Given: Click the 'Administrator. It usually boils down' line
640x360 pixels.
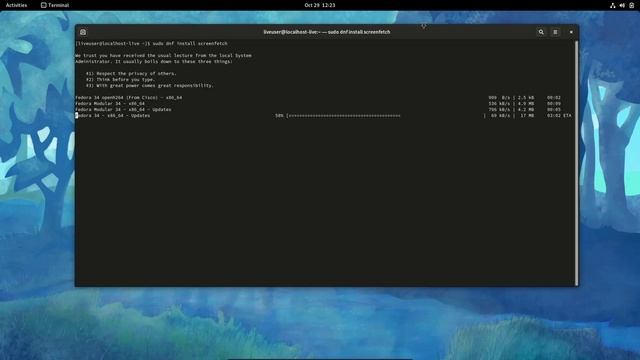Looking at the screenshot, I should (x=153, y=62).
